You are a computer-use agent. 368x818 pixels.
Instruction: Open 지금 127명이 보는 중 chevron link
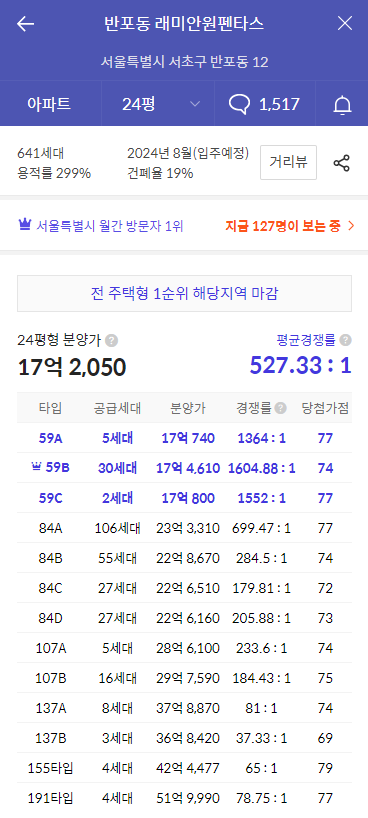[351, 226]
